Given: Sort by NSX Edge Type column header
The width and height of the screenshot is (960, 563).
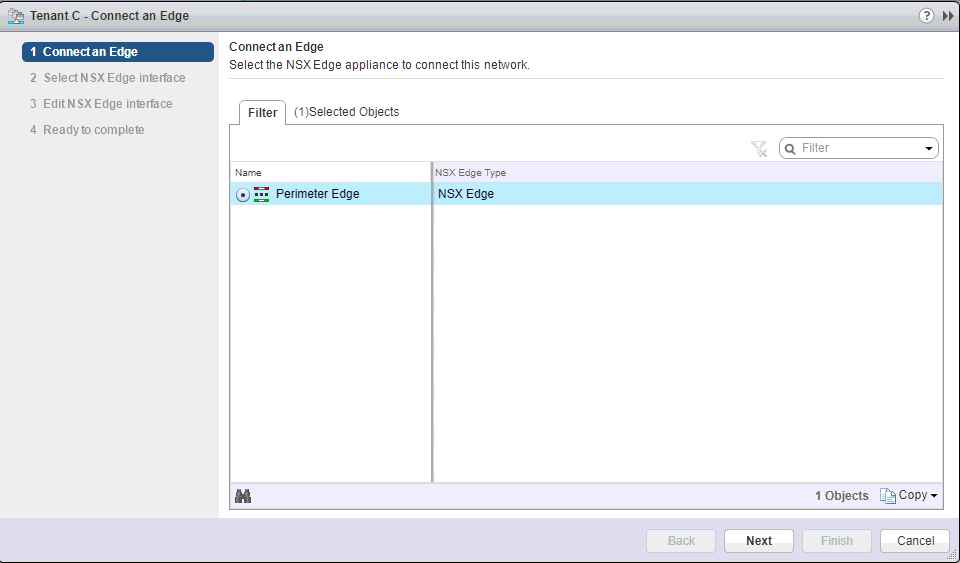Looking at the screenshot, I should coord(688,173).
